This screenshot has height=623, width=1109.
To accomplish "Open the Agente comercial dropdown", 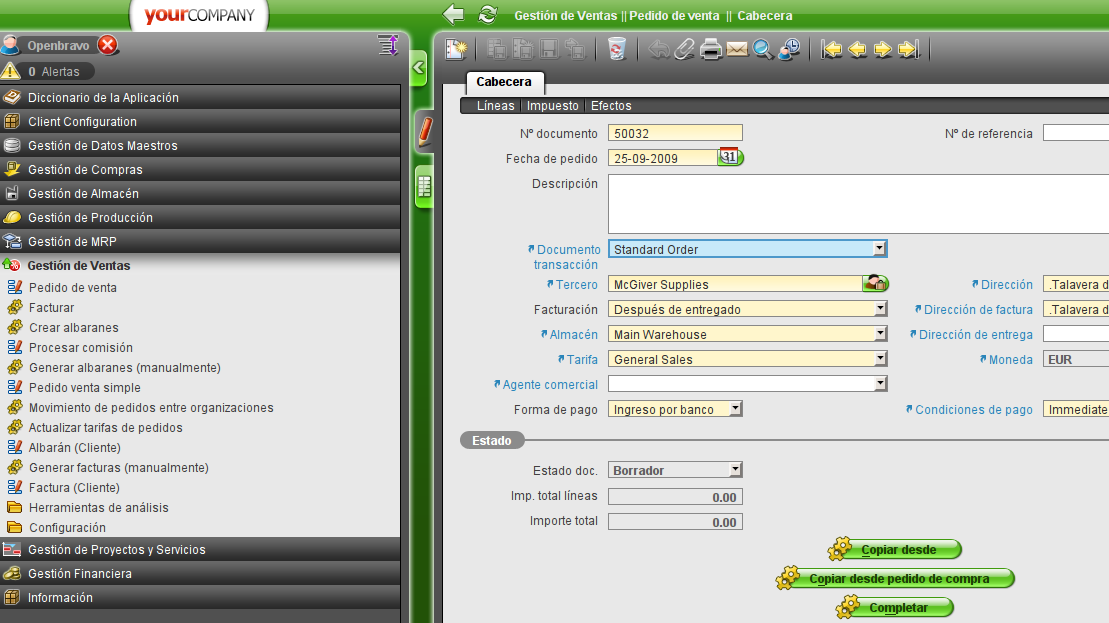I will pyautogui.click(x=880, y=384).
